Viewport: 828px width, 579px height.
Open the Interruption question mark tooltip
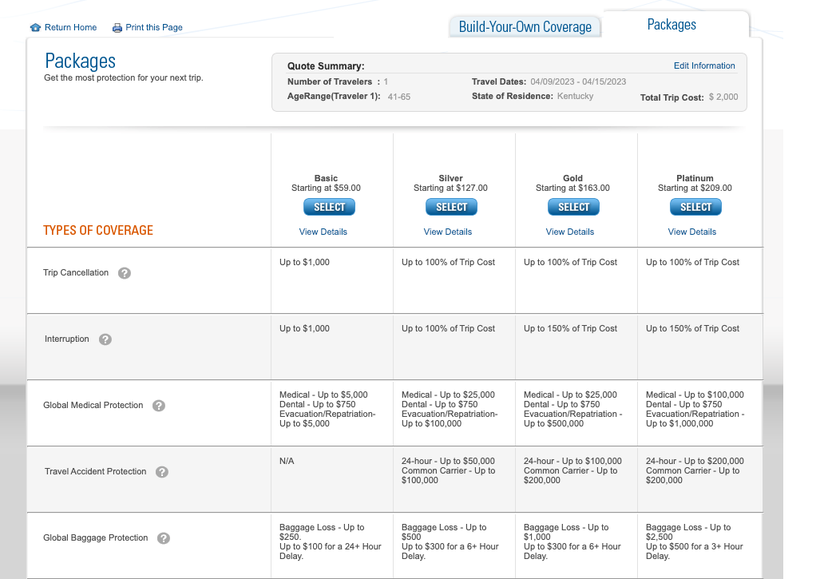point(105,339)
